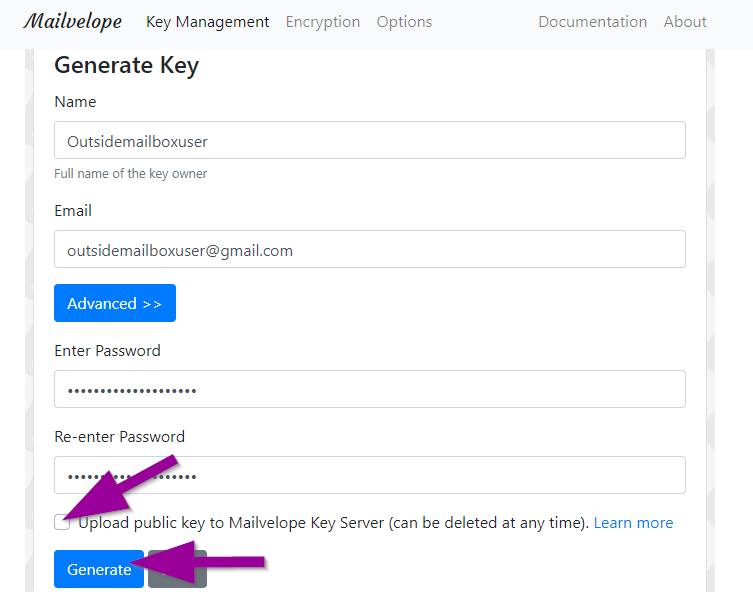Viewport: 753px width, 592px height.
Task: Click the Email field label
Action: (73, 211)
